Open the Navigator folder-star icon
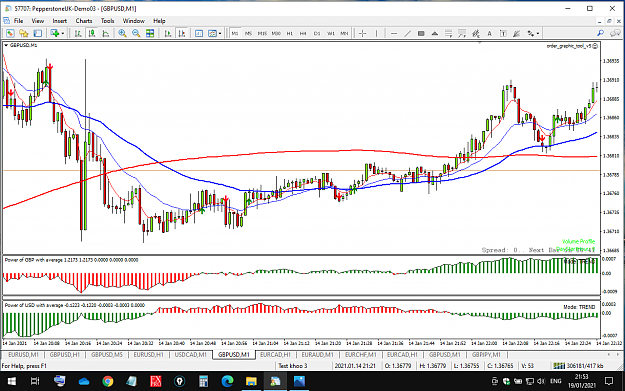The height and width of the screenshot is (391, 625). (x=24, y=33)
